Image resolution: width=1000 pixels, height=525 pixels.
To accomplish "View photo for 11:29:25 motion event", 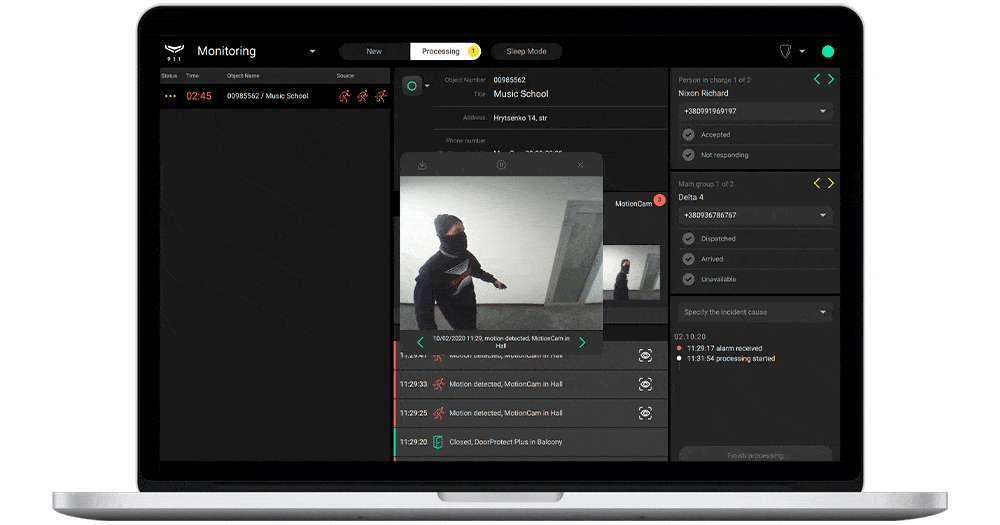I will click(x=645, y=413).
